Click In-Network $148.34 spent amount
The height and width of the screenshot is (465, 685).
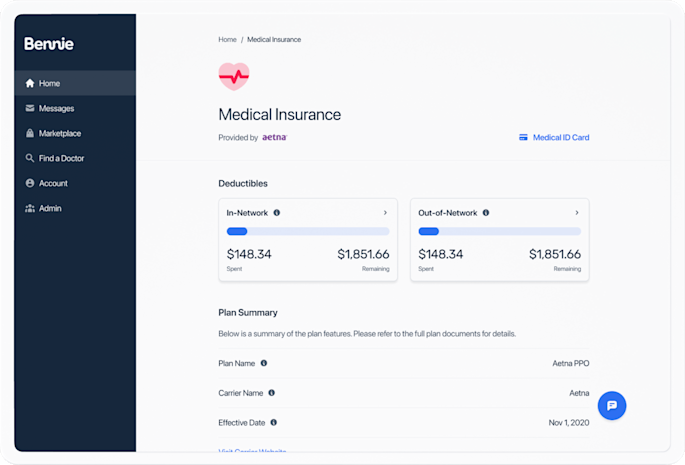point(249,254)
